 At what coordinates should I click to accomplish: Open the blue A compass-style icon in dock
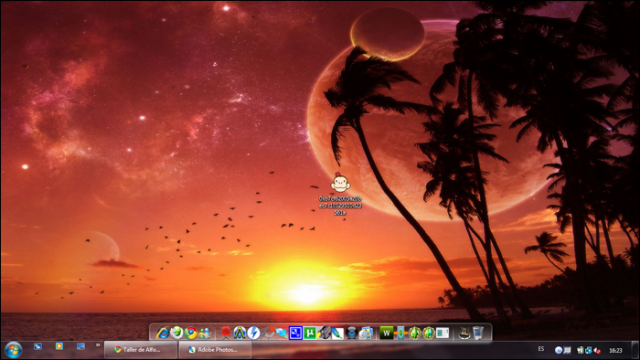(x=239, y=333)
